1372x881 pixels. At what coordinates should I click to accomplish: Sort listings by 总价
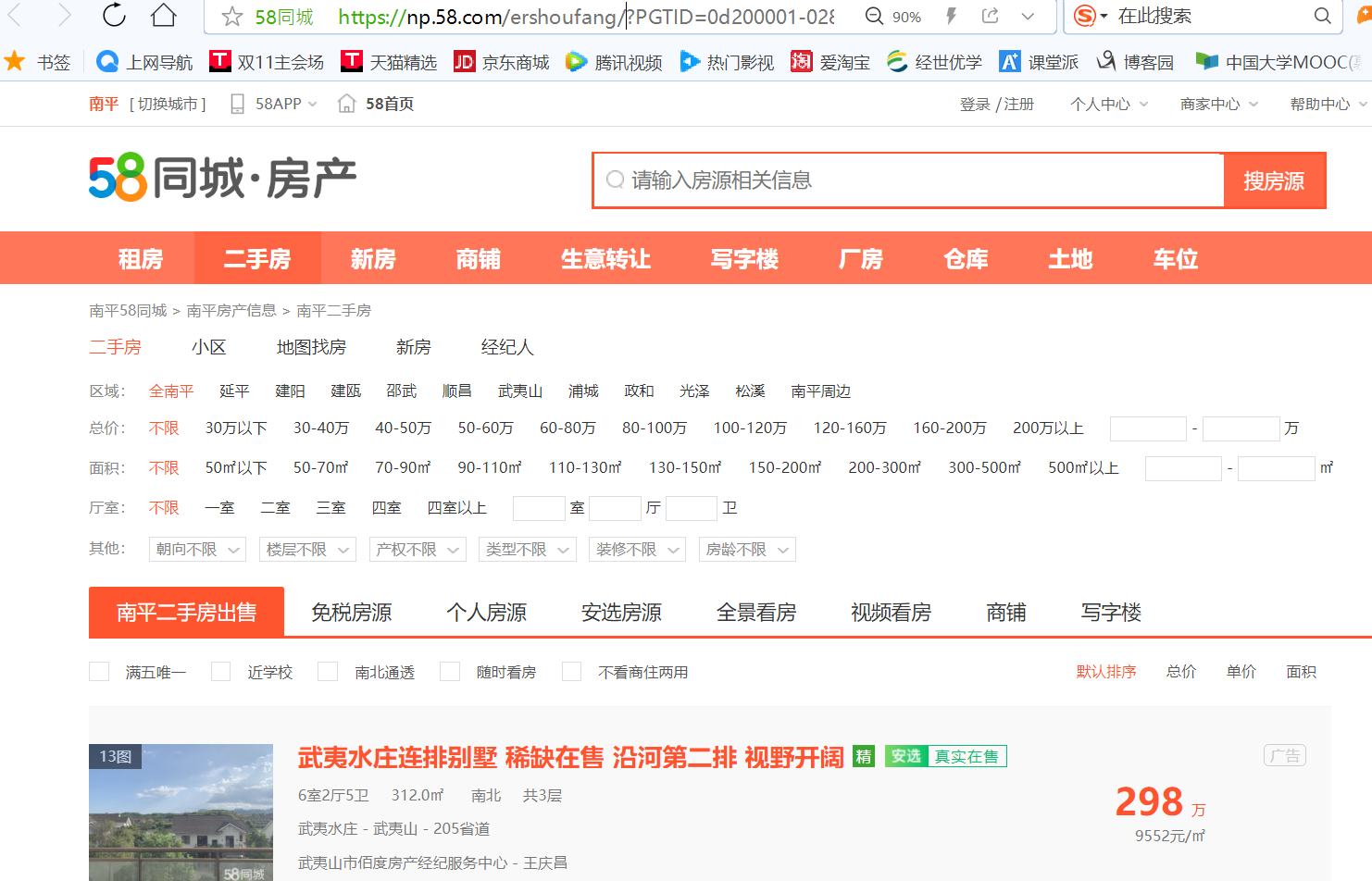[x=1181, y=672]
